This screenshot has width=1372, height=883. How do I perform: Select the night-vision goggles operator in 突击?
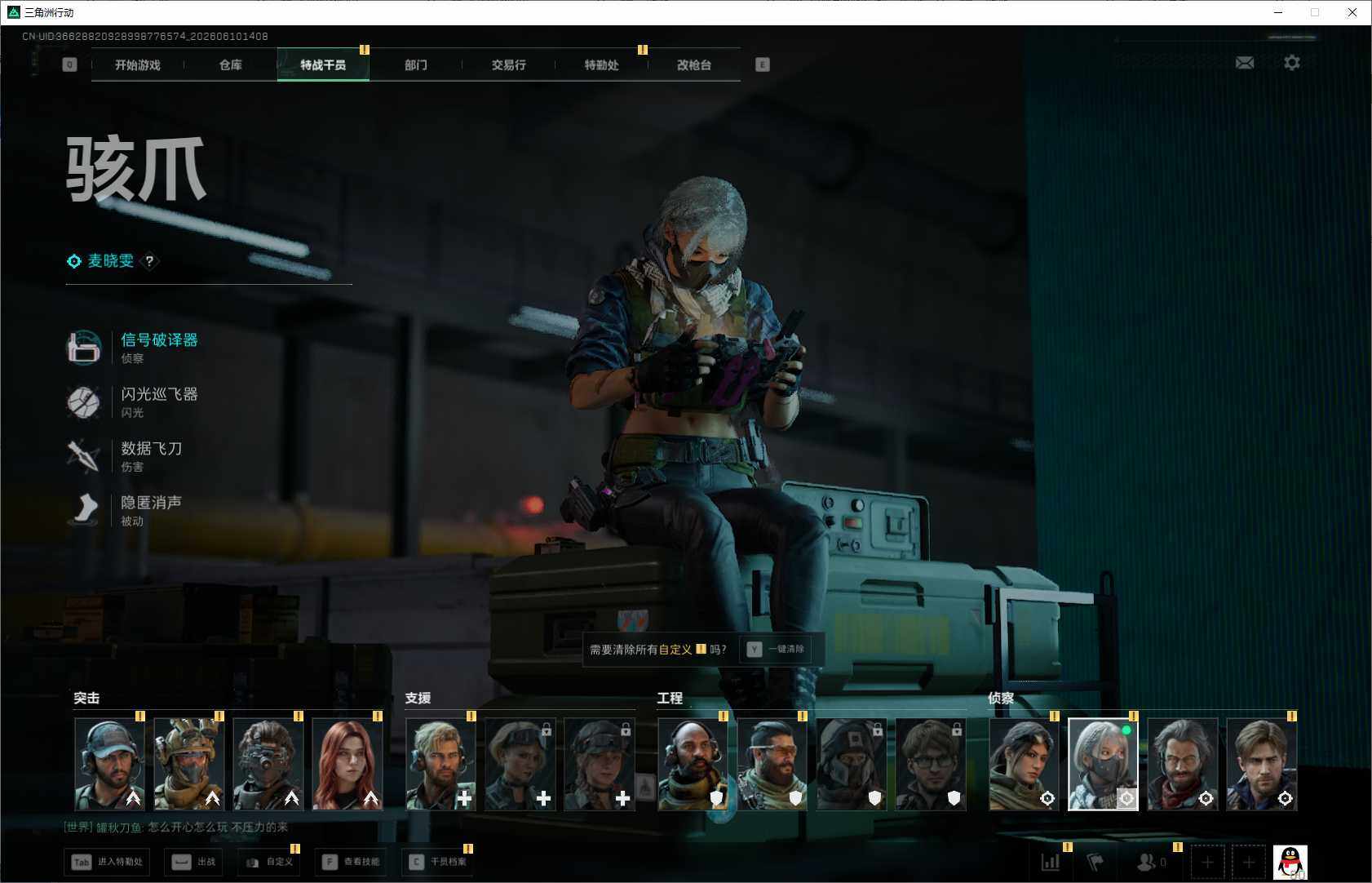click(268, 764)
